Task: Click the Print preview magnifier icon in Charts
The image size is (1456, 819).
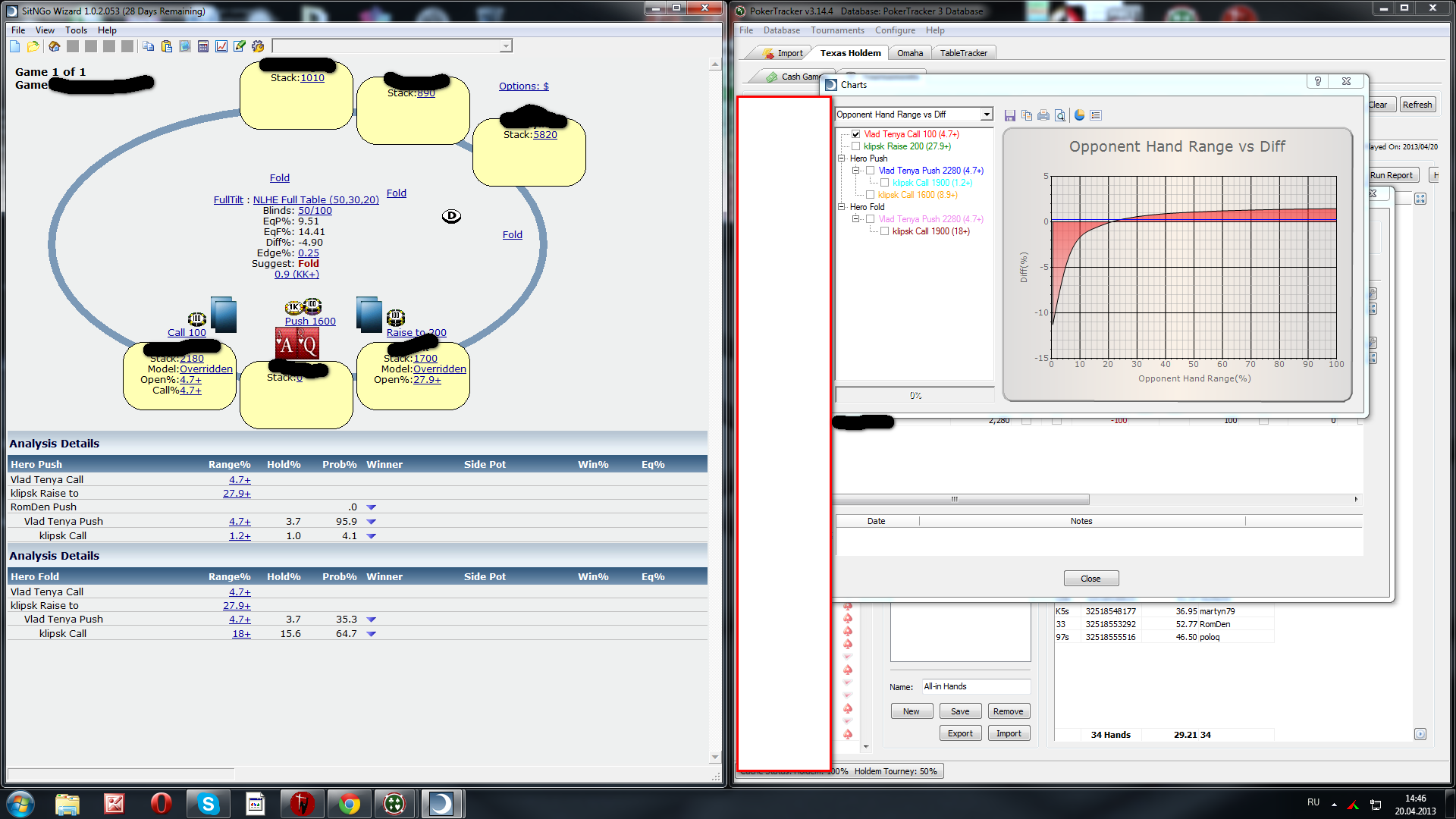Action: (x=1060, y=115)
